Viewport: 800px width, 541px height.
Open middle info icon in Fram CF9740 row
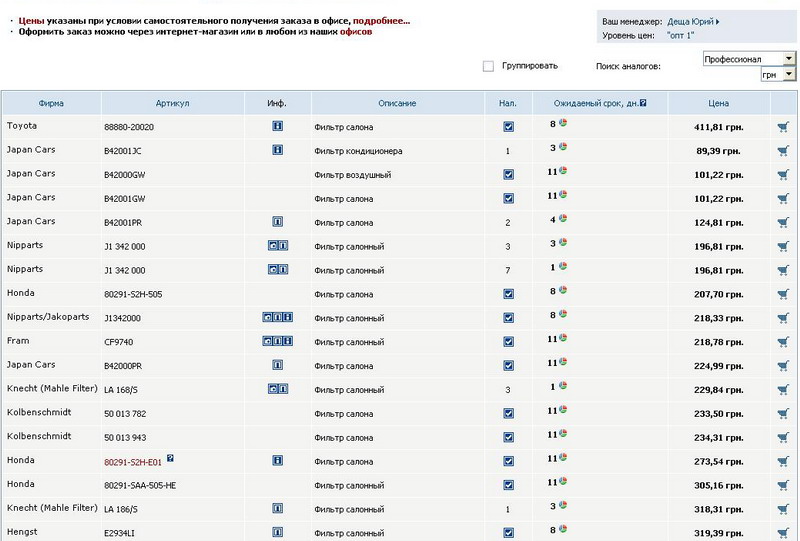click(x=278, y=341)
